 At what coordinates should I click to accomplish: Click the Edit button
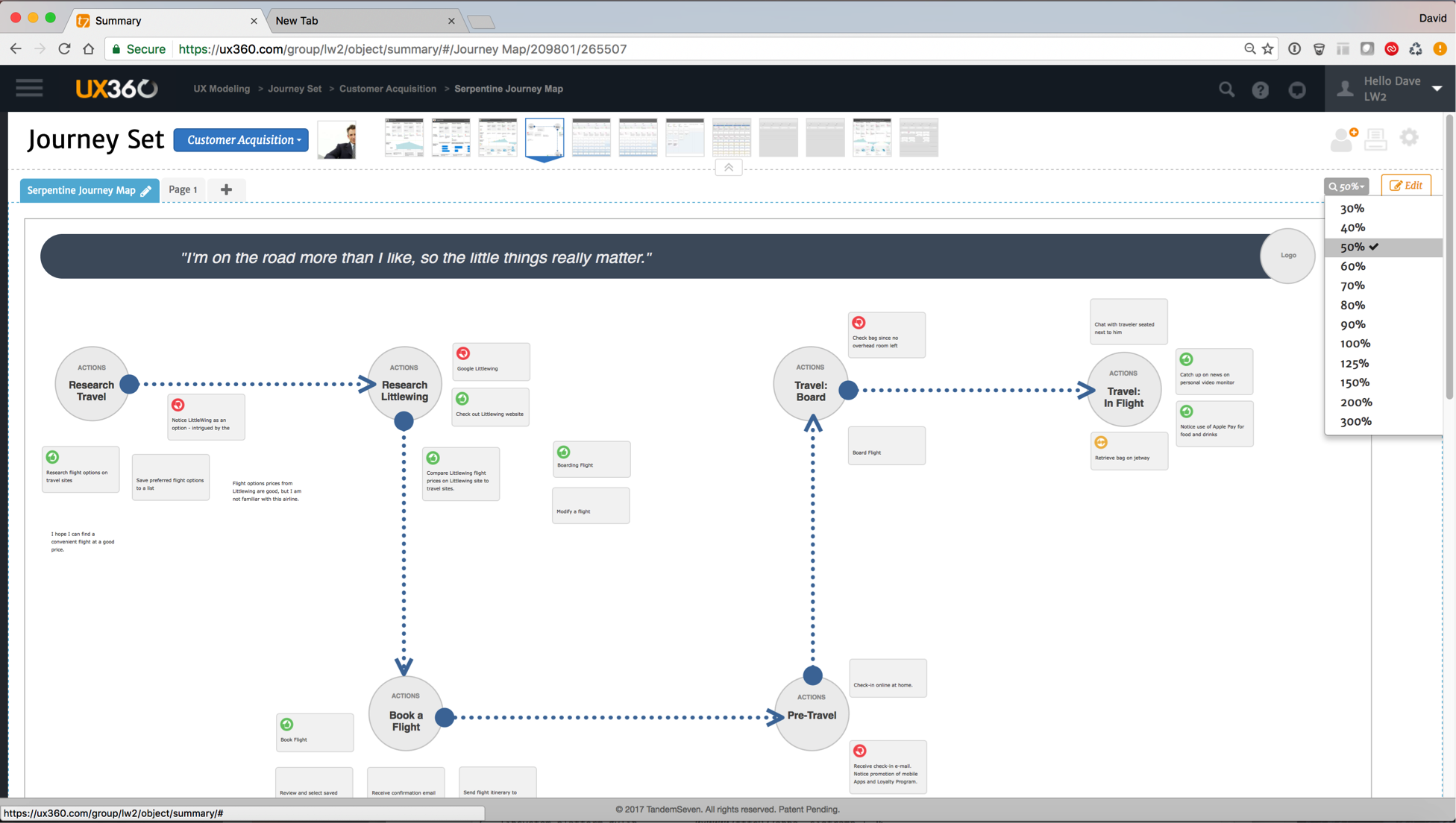click(x=1406, y=186)
